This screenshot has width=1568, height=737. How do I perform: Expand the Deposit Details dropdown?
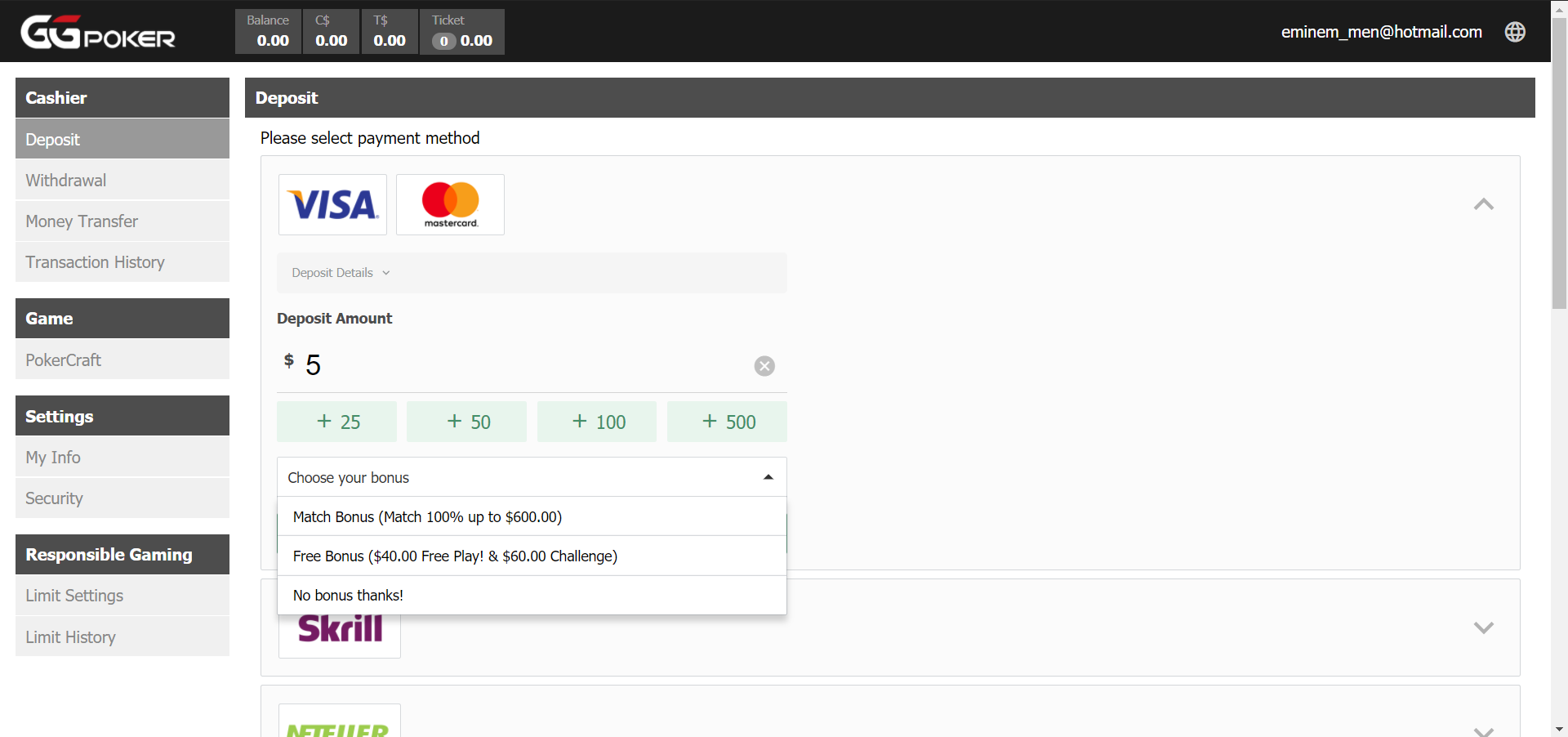click(x=341, y=273)
